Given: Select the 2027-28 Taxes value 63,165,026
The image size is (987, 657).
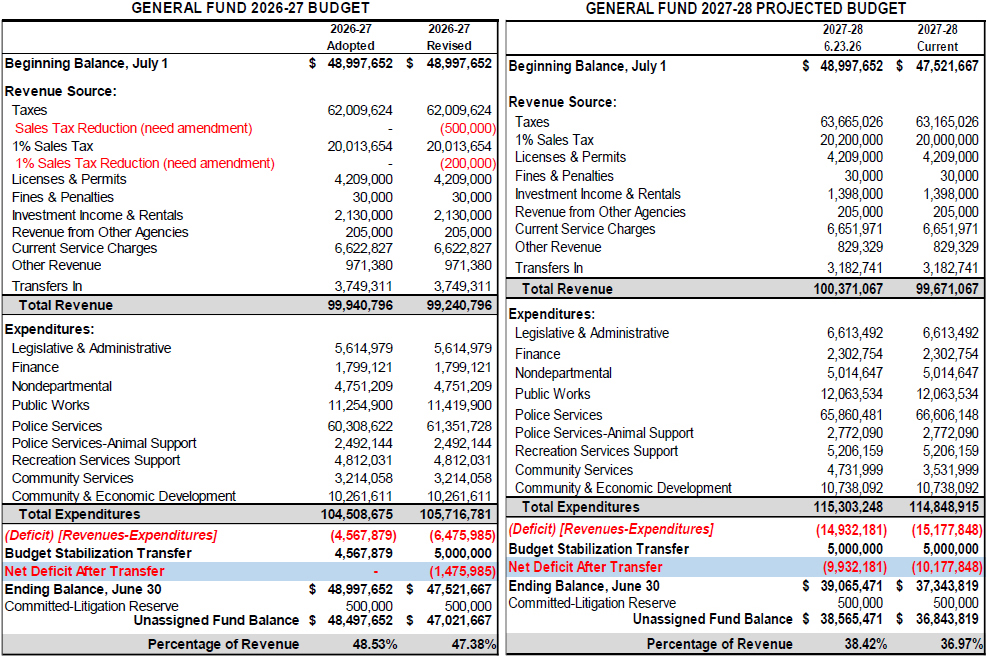Looking at the screenshot, I should pos(947,121).
